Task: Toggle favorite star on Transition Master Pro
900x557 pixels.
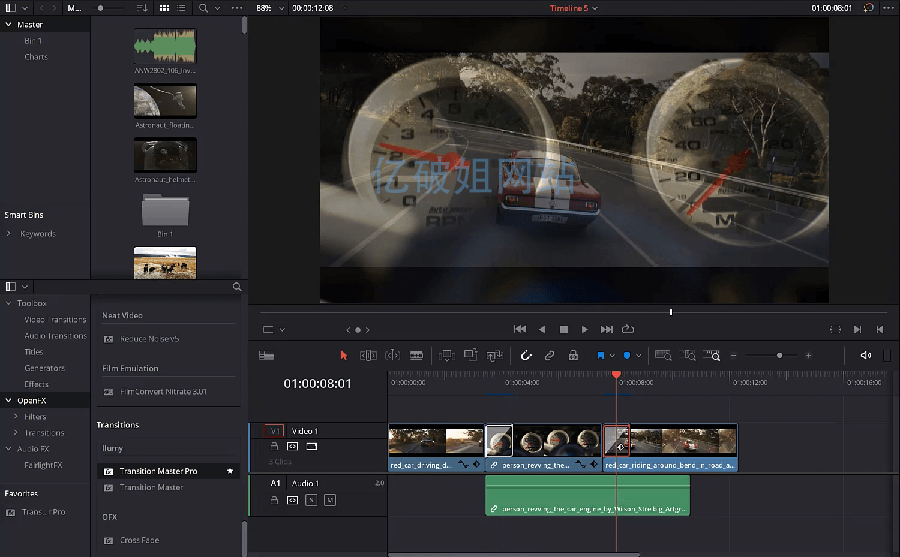Action: pos(230,471)
